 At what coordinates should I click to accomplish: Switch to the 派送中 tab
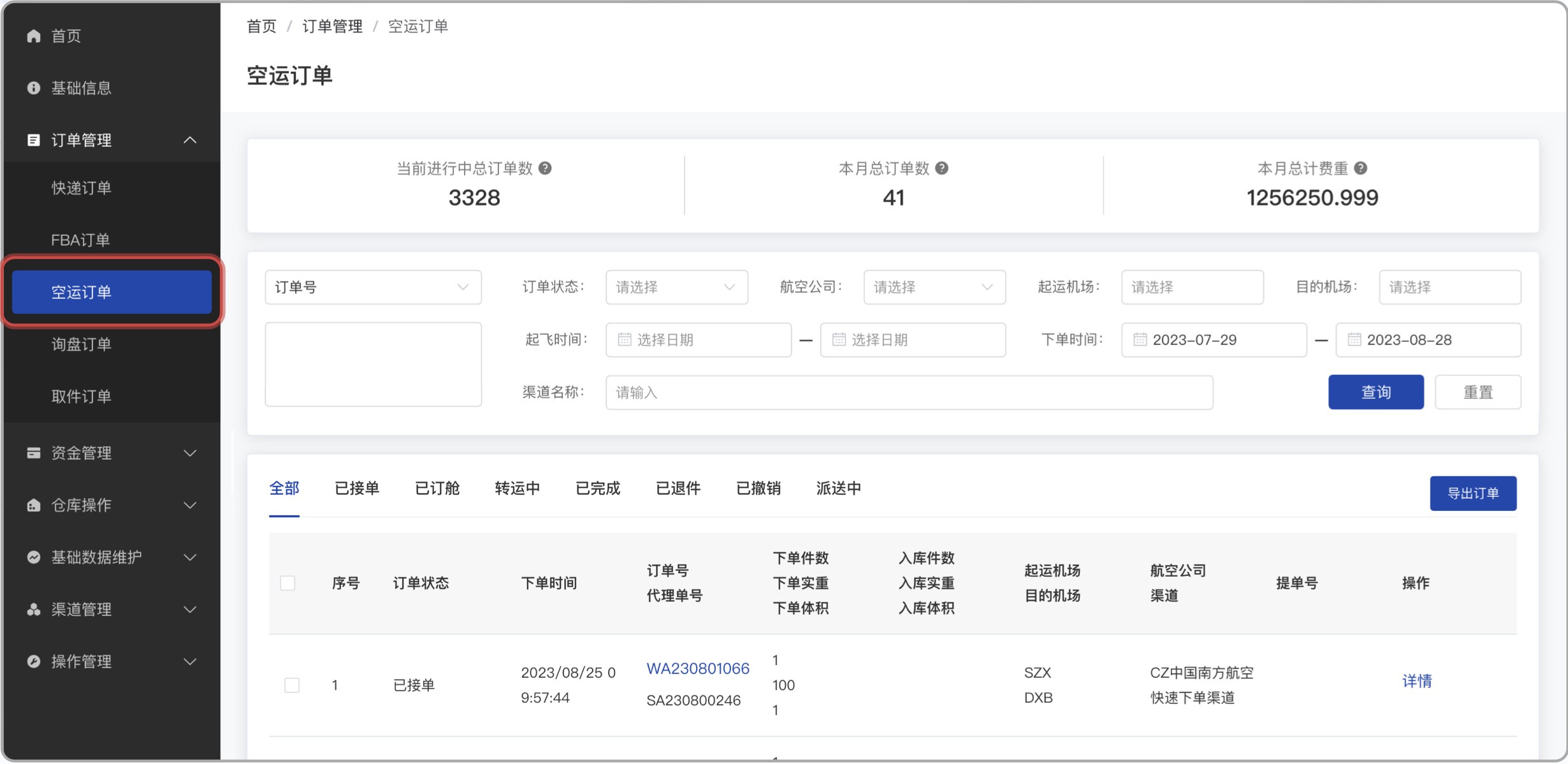point(838,488)
